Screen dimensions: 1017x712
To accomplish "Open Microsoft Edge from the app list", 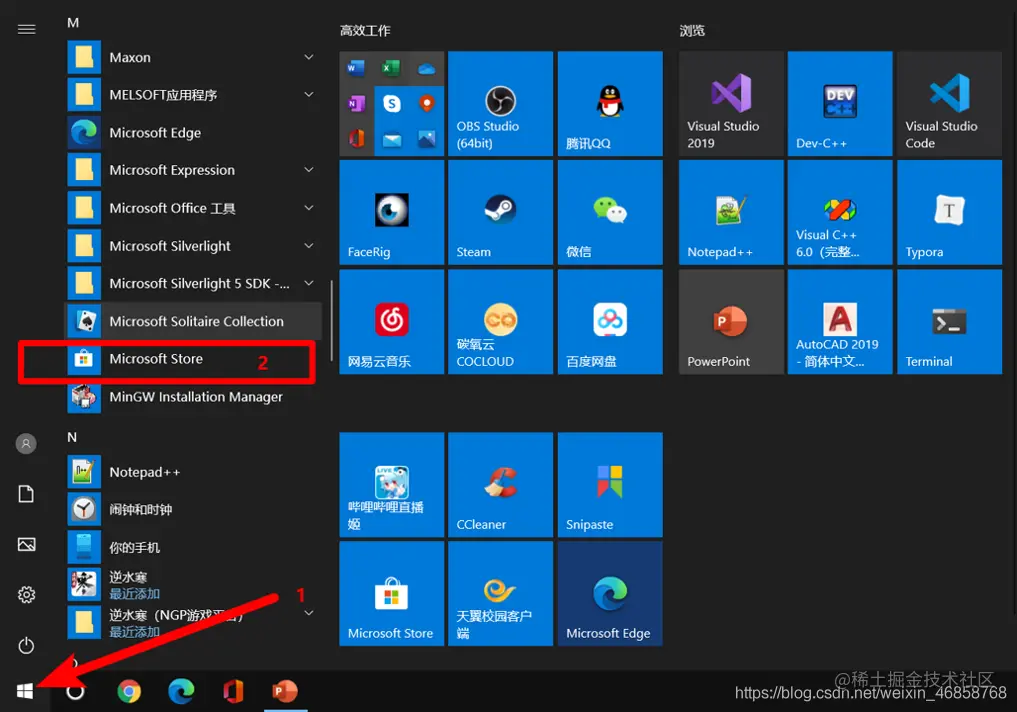I will click(193, 133).
